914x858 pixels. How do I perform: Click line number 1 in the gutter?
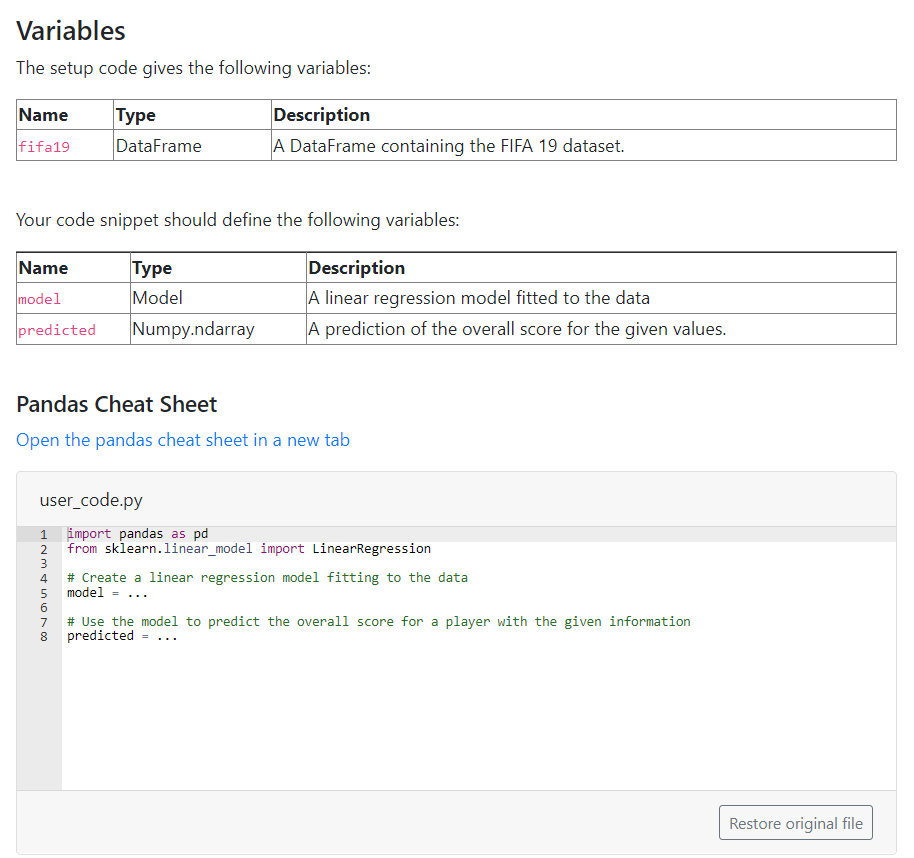44,535
